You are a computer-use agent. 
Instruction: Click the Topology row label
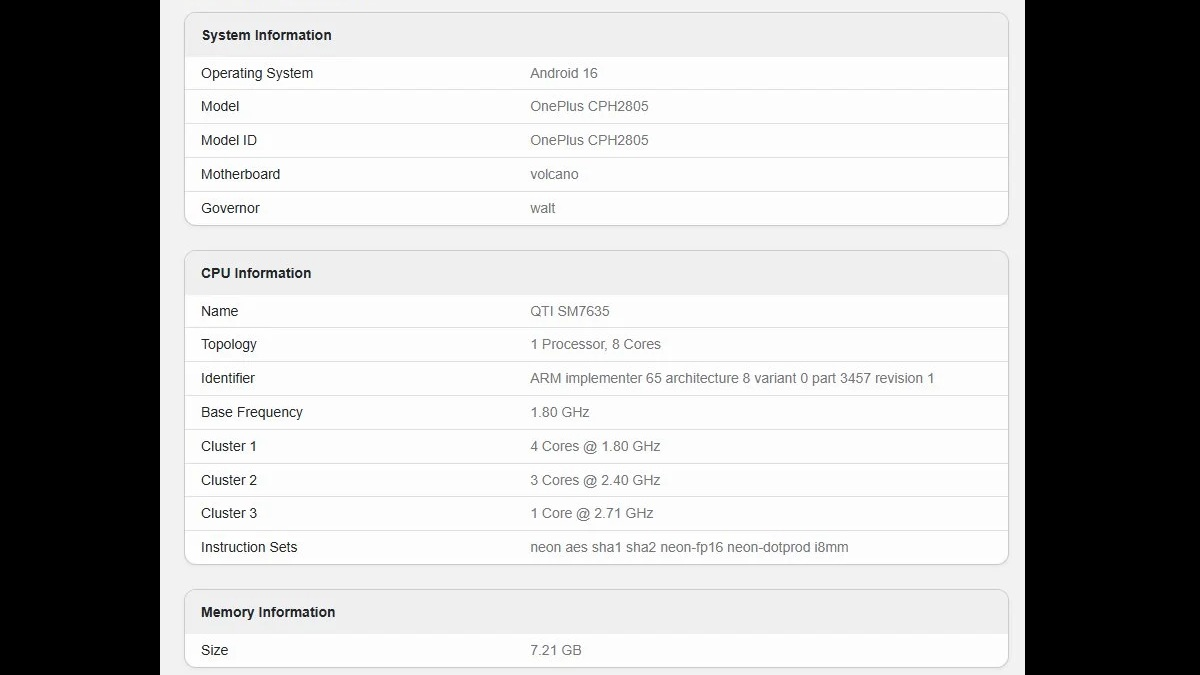point(229,344)
